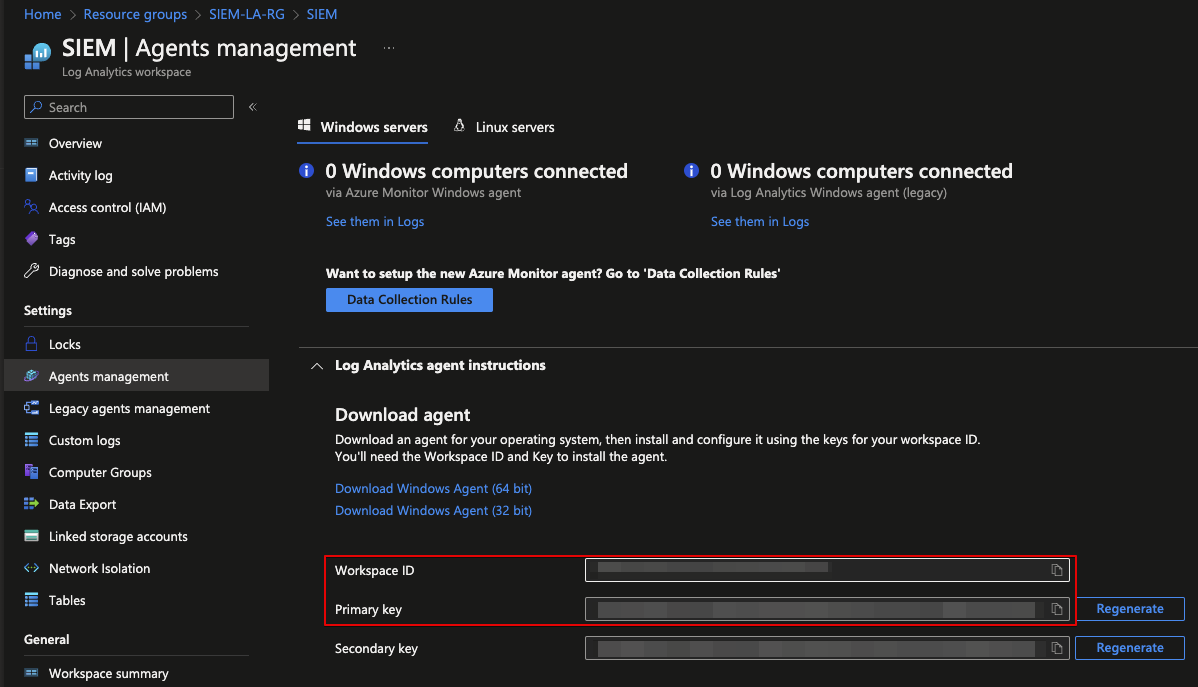Download Windows Agent 64 bit
The image size is (1198, 687).
pos(433,489)
